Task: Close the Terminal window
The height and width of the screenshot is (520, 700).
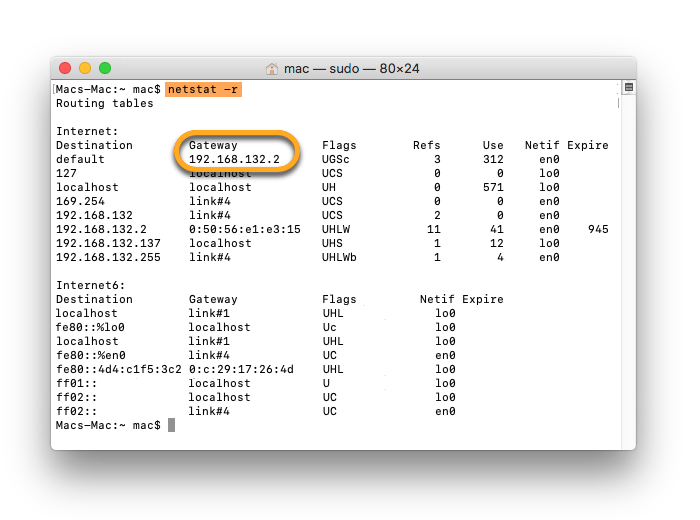Action: coord(65,68)
